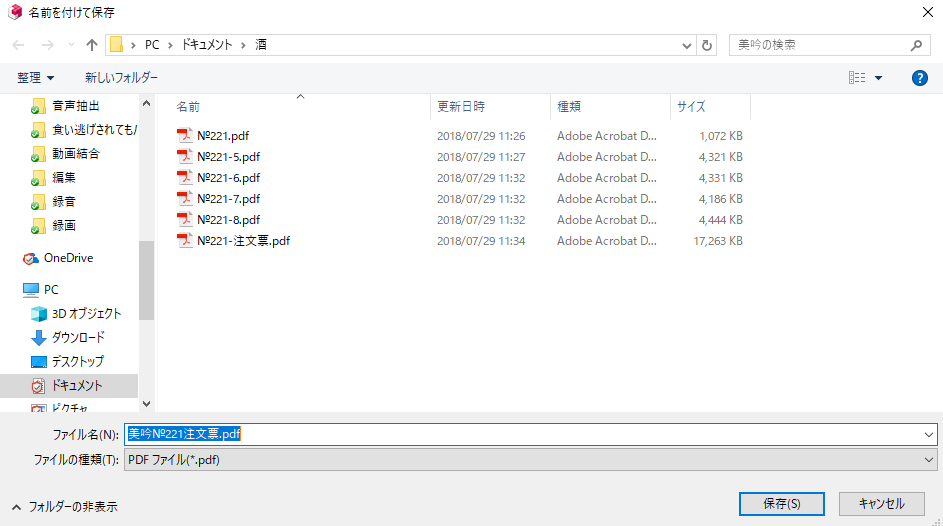Click the 保存(S) button

click(x=782, y=504)
